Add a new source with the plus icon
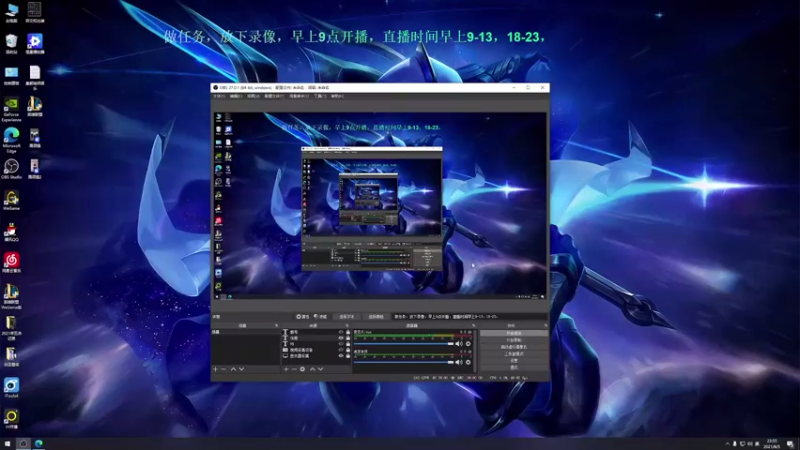Image resolution: width=800 pixels, height=450 pixels. coord(286,369)
